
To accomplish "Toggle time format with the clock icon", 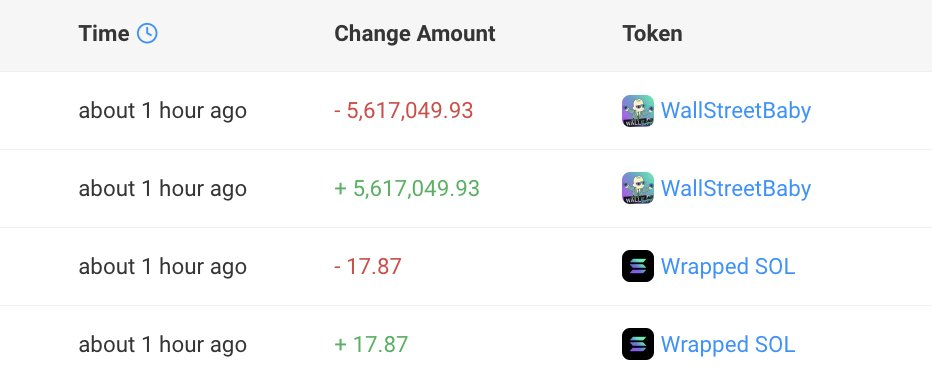I will pos(147,33).
